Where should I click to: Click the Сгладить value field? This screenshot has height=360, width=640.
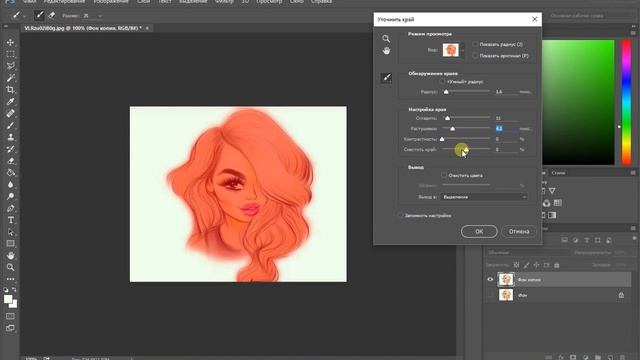507,118
